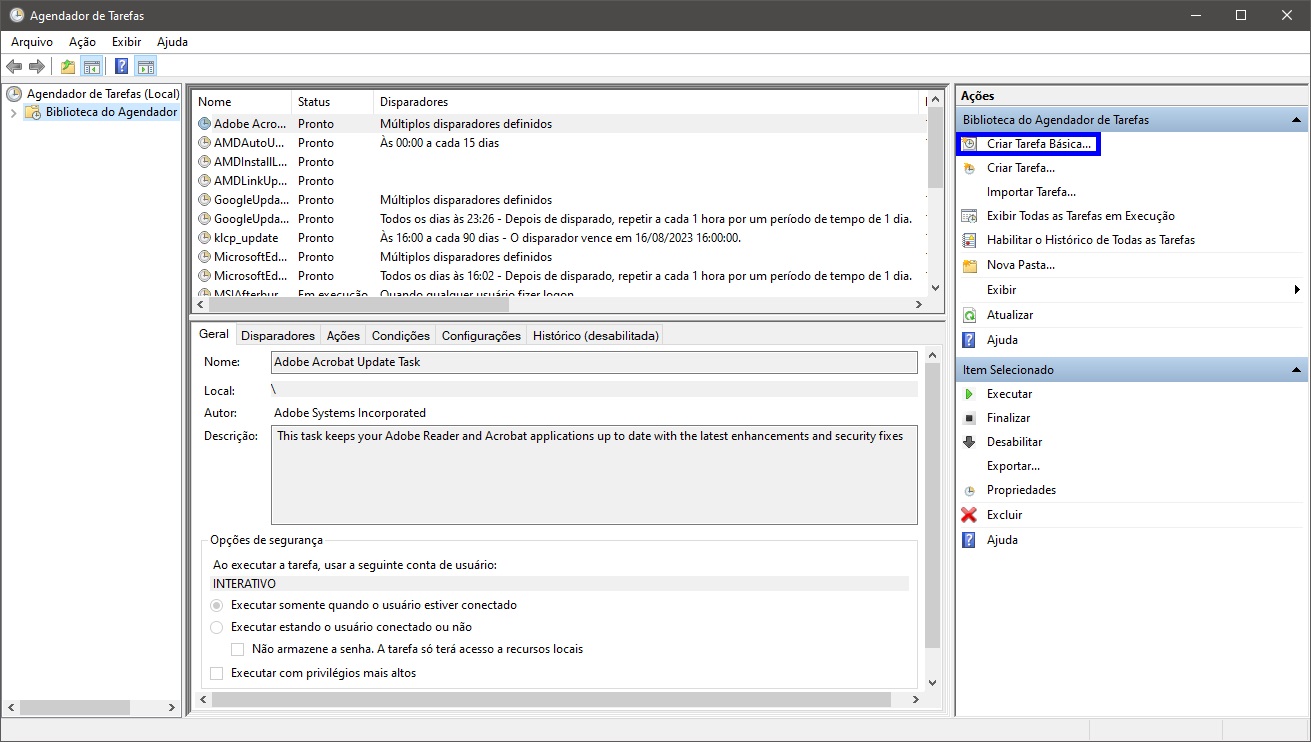Select 'Executar estando o usuário conectado ou não'
This screenshot has height=742, width=1311.
[x=217, y=627]
